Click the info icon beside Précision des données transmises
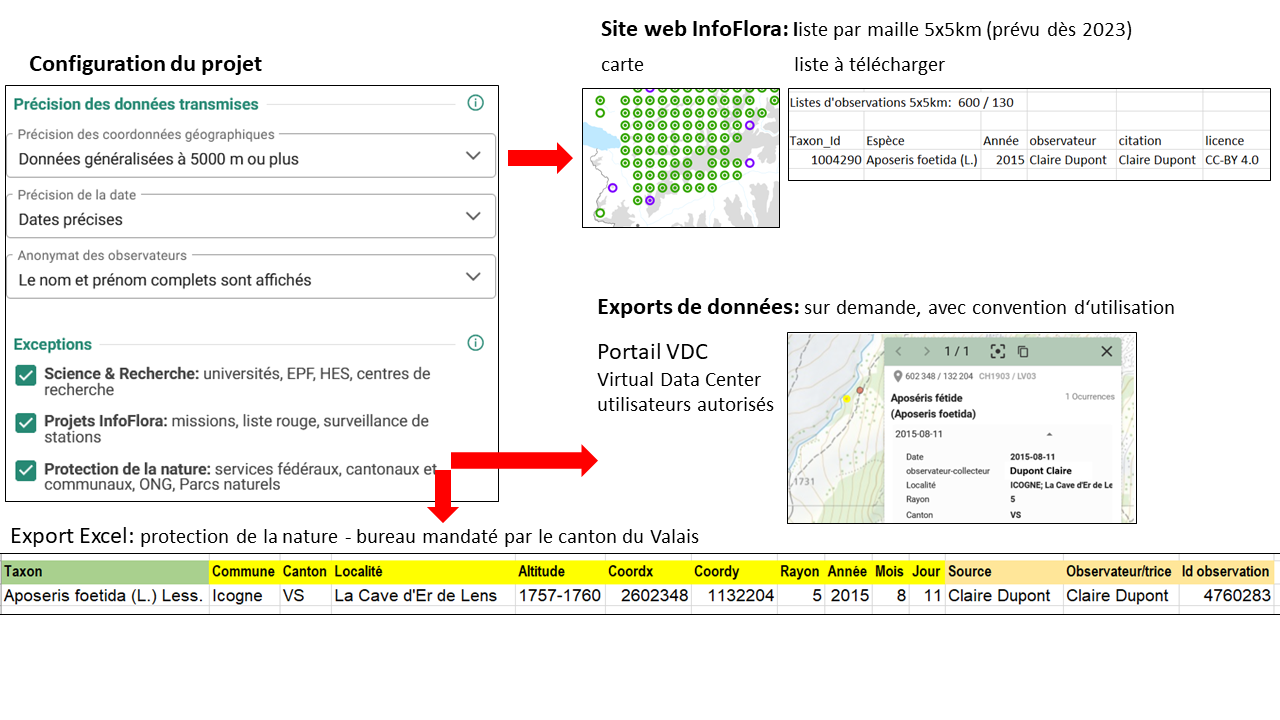This screenshot has height=720, width=1280. 476,103
